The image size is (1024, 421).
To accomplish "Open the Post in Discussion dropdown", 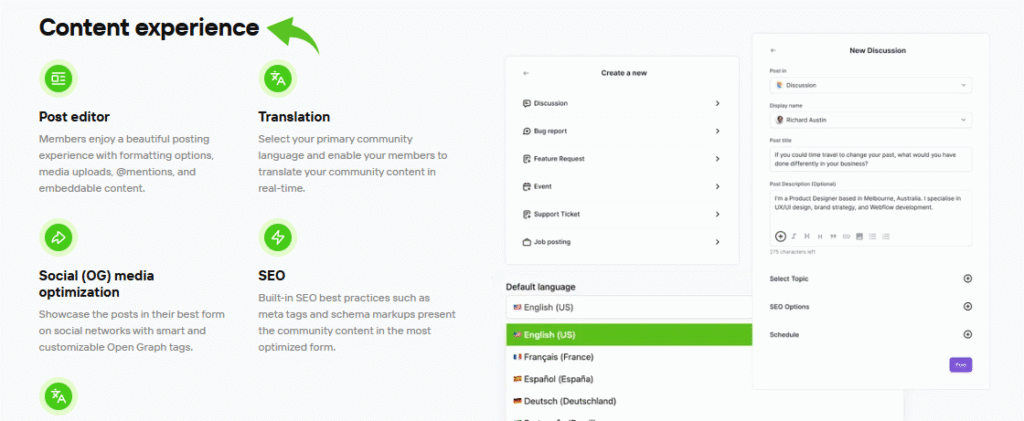I will (x=869, y=86).
